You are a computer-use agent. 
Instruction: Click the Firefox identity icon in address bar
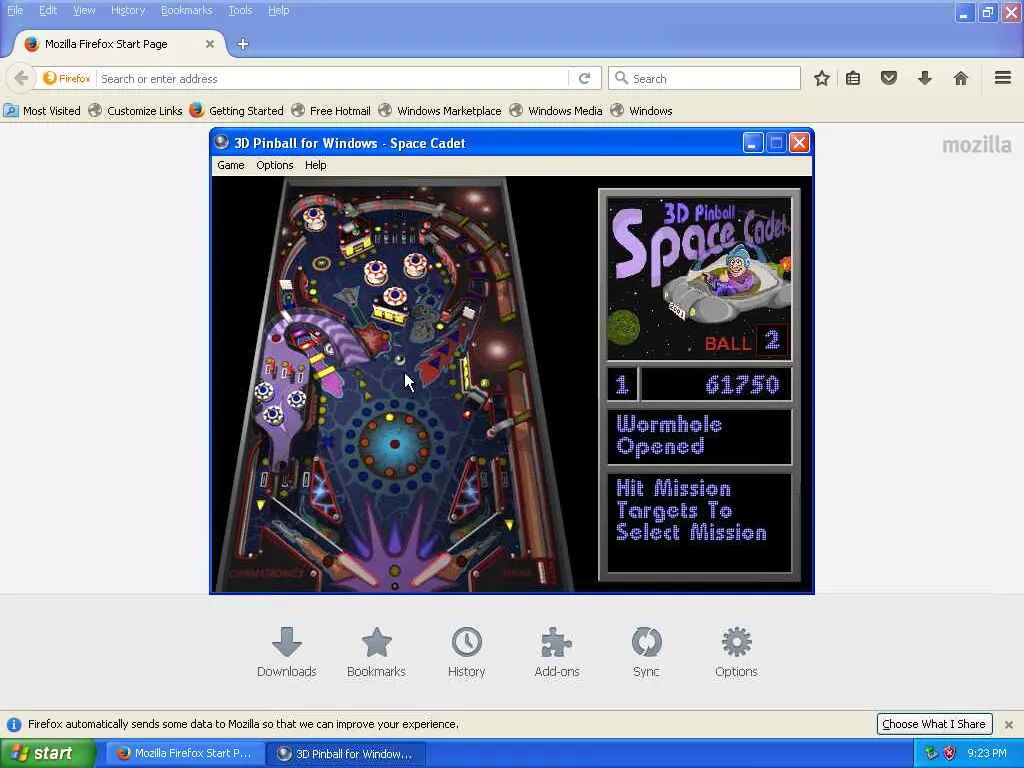(67, 78)
